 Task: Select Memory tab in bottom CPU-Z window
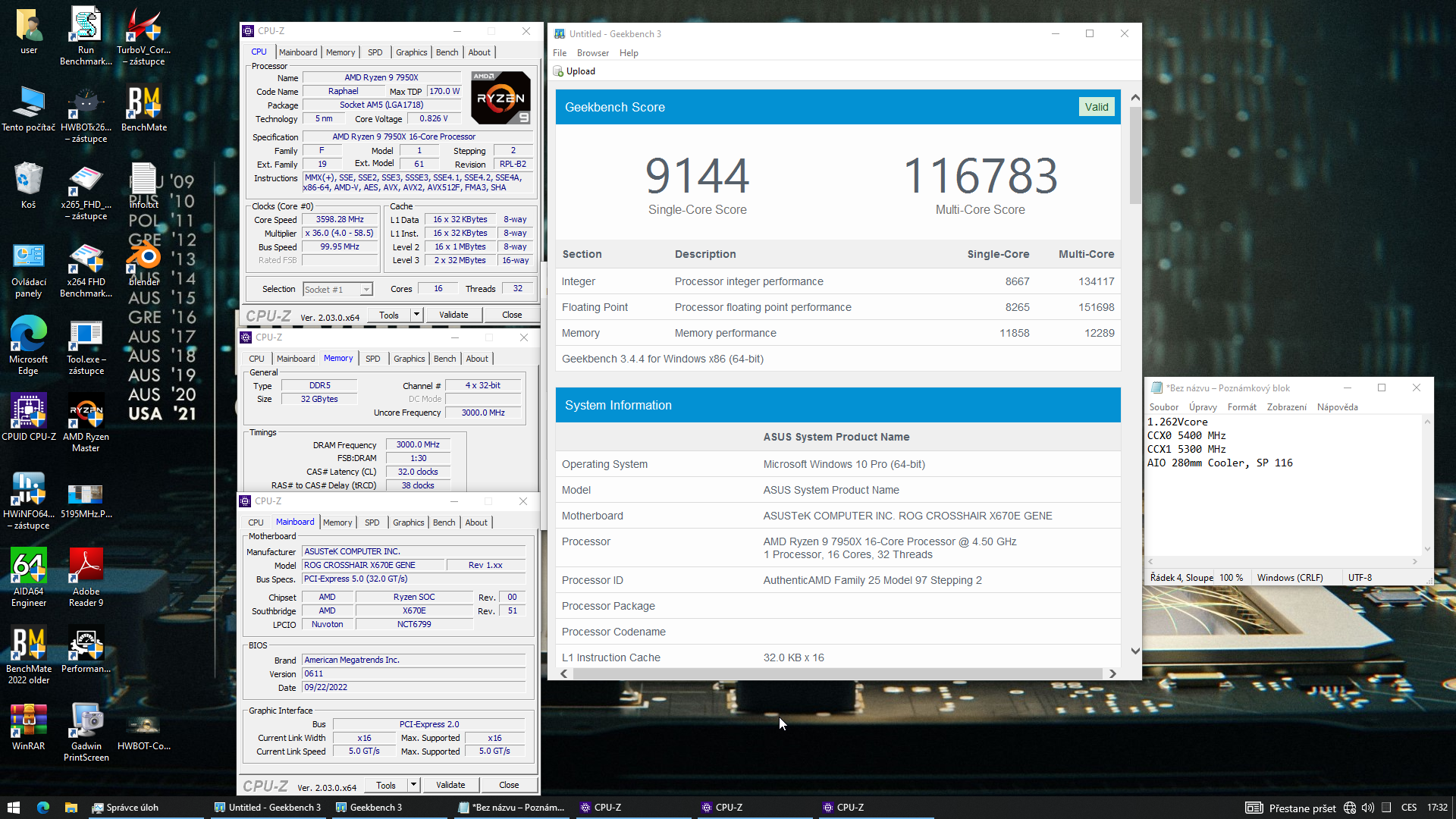[x=337, y=522]
